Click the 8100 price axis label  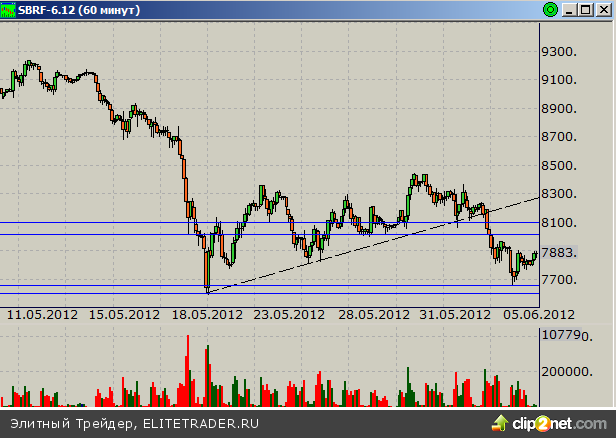tap(558, 223)
